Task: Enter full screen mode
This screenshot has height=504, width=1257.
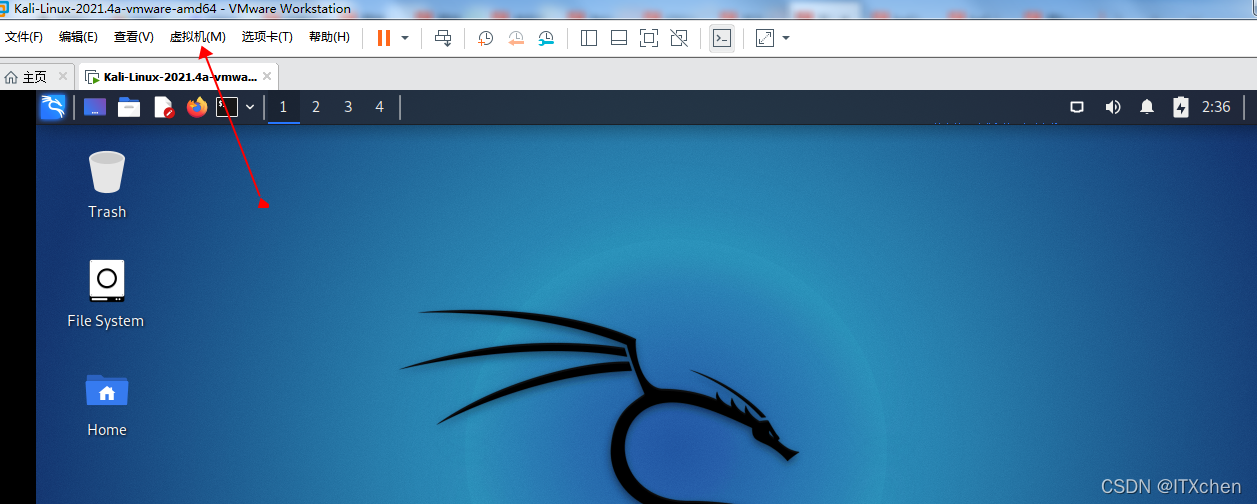Action: 649,38
